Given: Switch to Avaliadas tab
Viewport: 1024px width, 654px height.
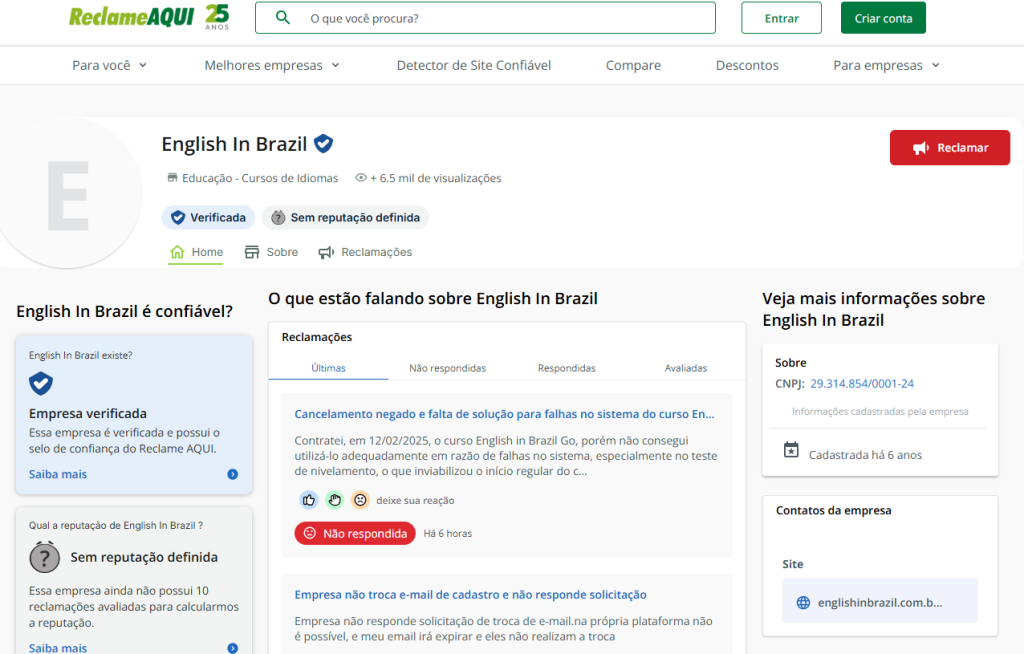Looking at the screenshot, I should tap(686, 368).
